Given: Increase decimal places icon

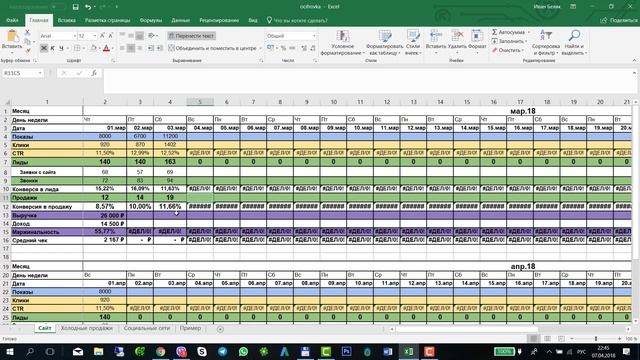Looking at the screenshot, I should tap(304, 48).
